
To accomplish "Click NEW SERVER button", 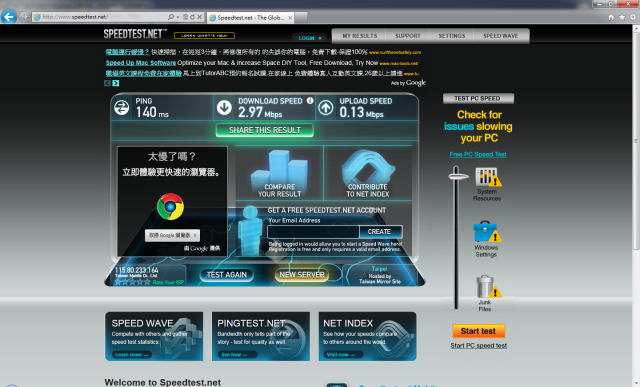I will point(302,275).
